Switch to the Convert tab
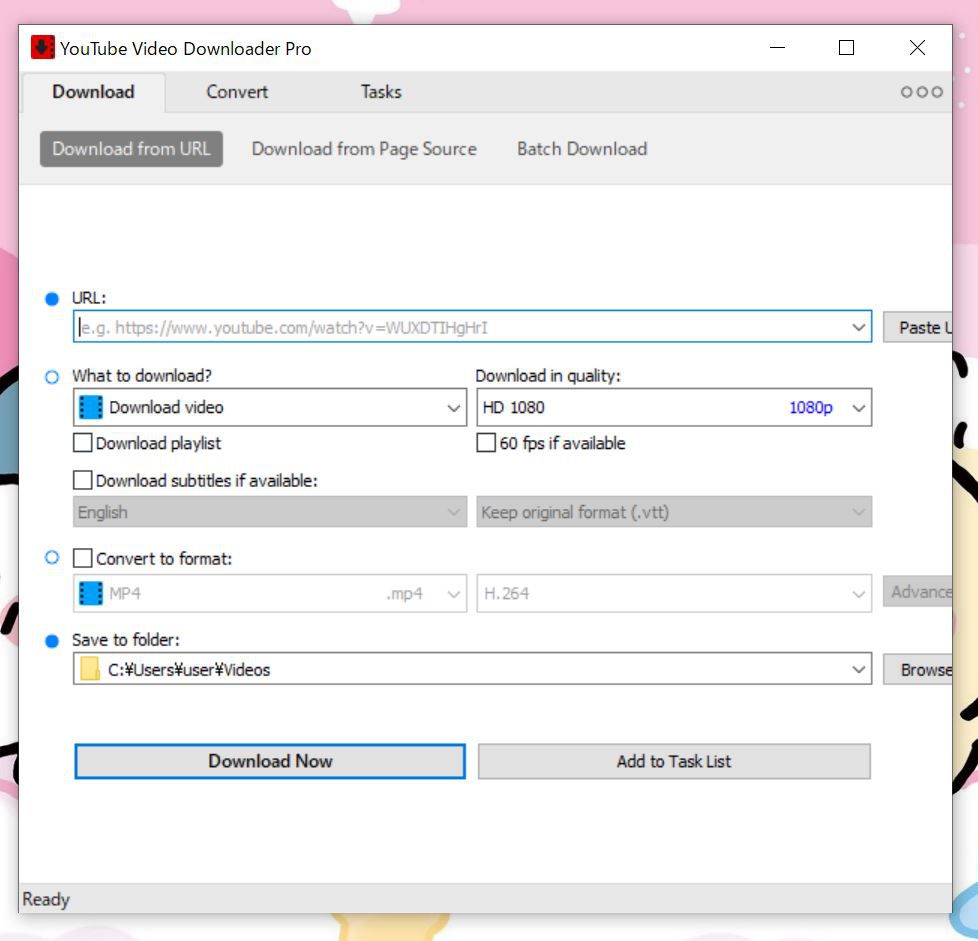Viewport: 978px width, 941px height. coord(237,92)
